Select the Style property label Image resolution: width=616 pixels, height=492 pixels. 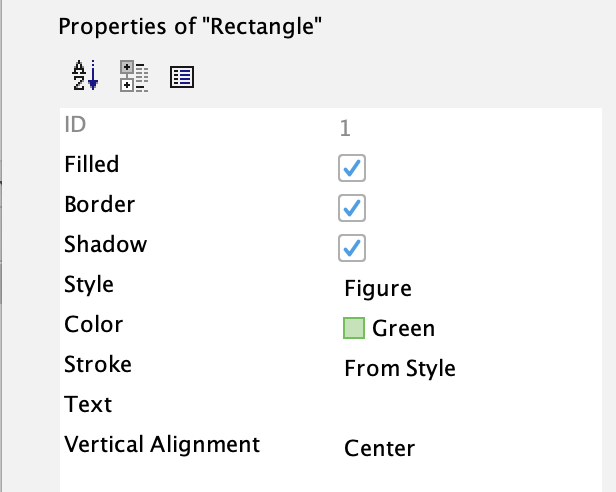coord(89,285)
